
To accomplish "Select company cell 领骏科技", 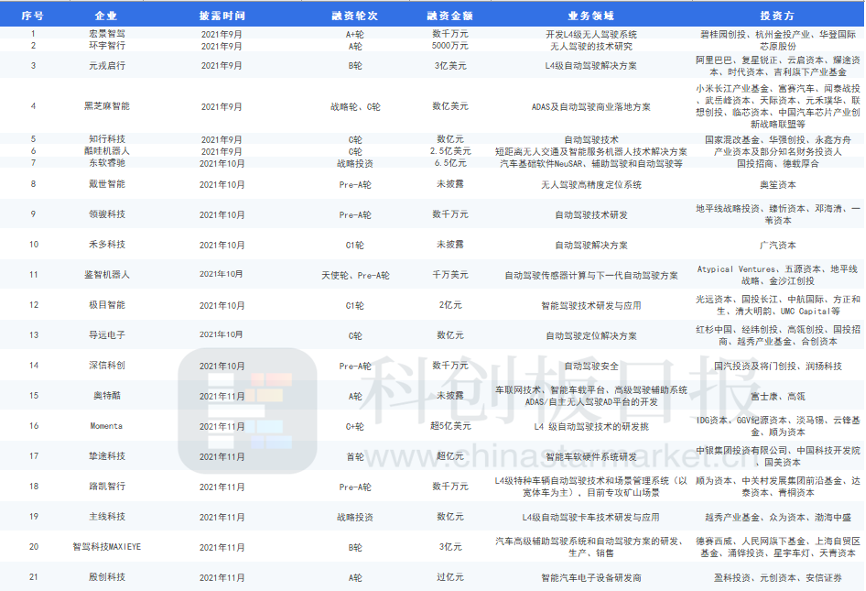I will tap(107, 214).
